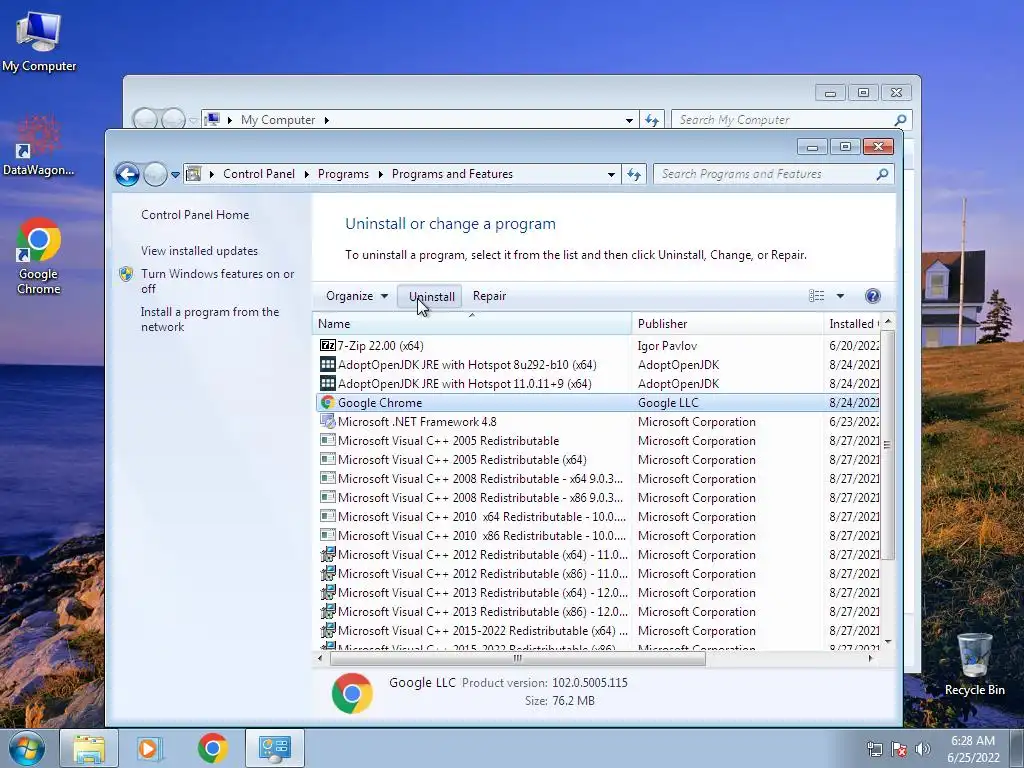Click the .NET Framework 4.8 row icon
This screenshot has height=768, width=1024.
coord(327,422)
